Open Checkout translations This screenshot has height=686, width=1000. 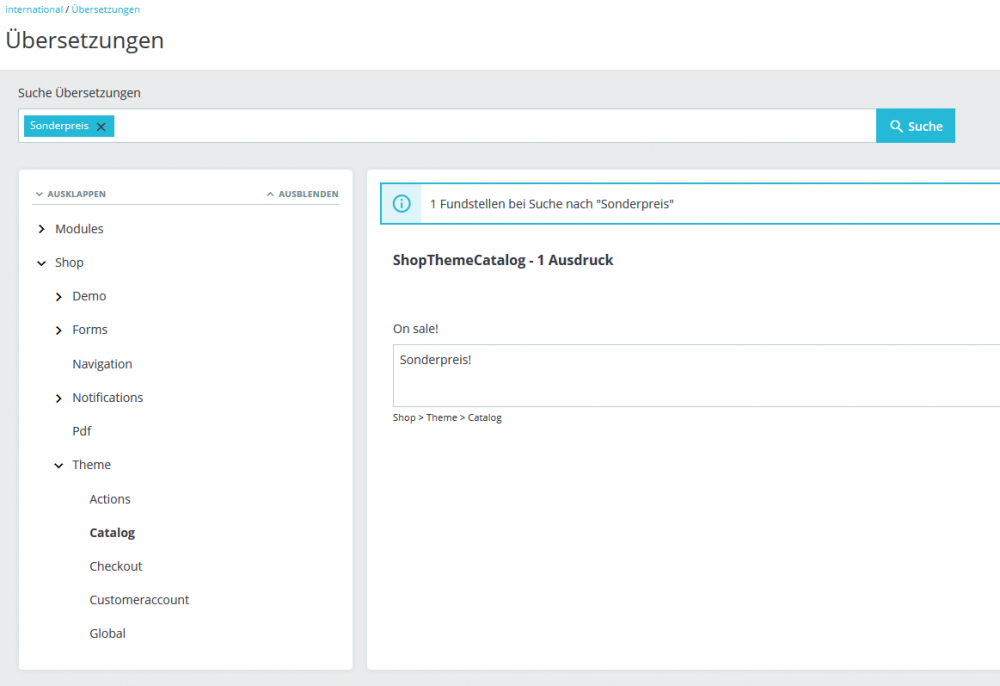point(116,566)
